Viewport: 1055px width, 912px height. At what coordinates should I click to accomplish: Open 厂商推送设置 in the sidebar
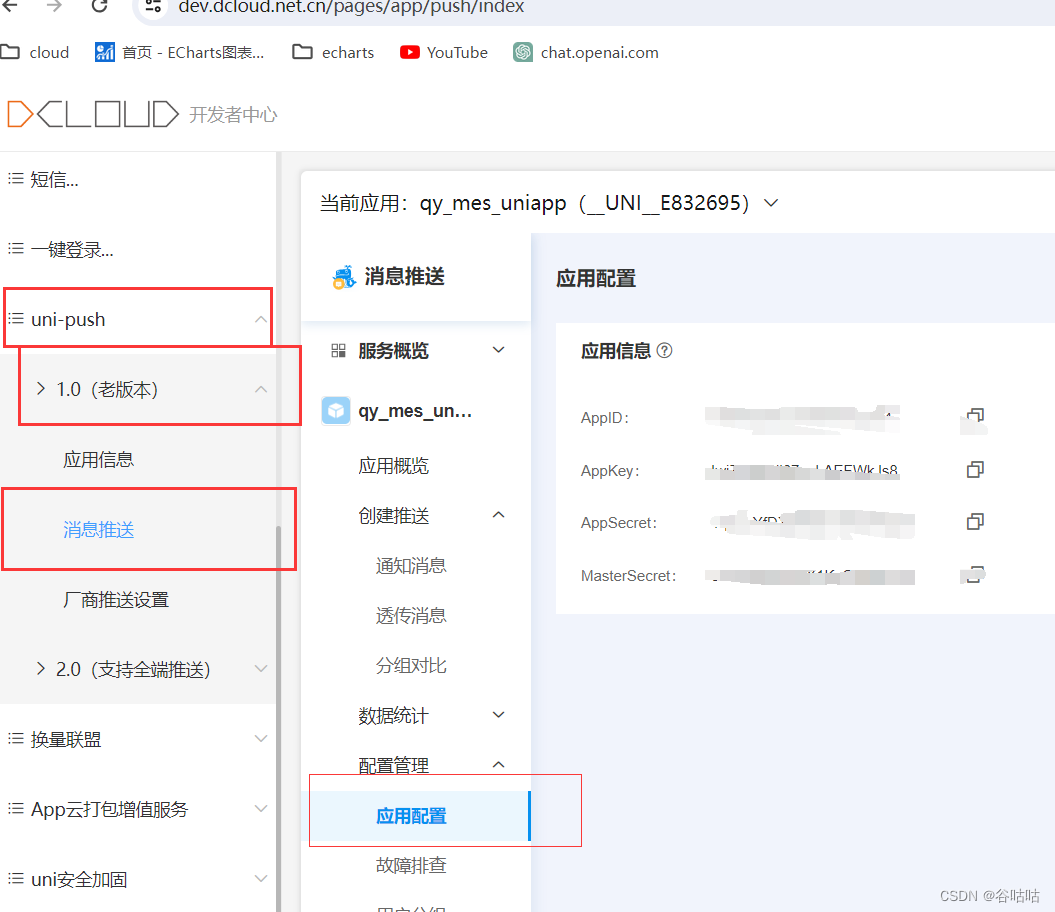[x=116, y=600]
